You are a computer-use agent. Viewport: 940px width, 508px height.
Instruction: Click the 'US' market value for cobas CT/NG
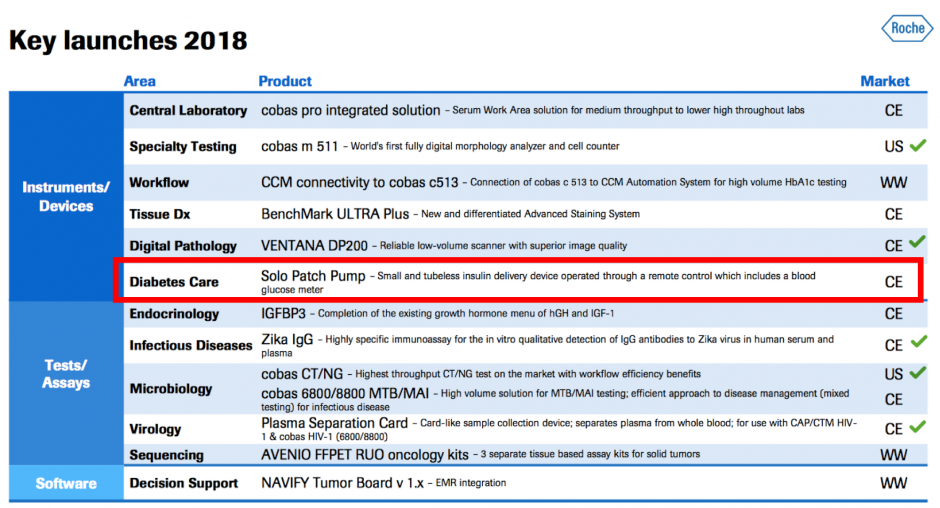pos(894,374)
